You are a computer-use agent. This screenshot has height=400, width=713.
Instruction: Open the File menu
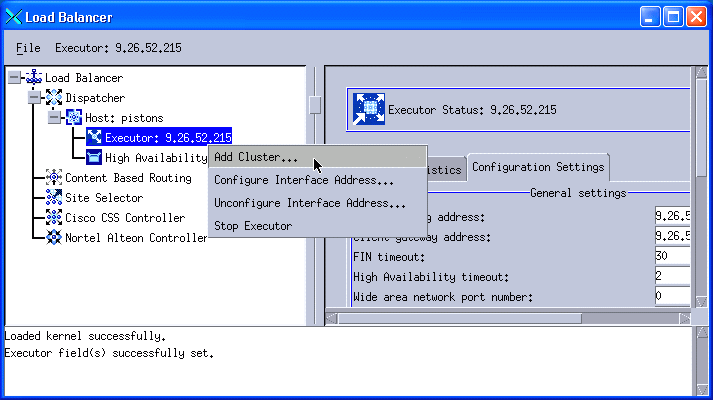[28, 47]
